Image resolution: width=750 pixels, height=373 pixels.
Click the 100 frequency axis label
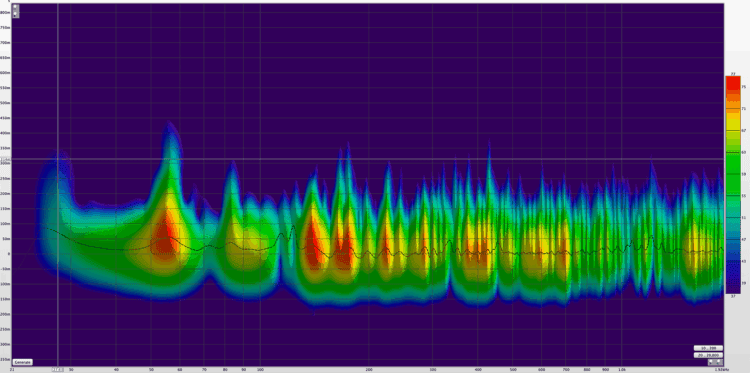(x=260, y=370)
